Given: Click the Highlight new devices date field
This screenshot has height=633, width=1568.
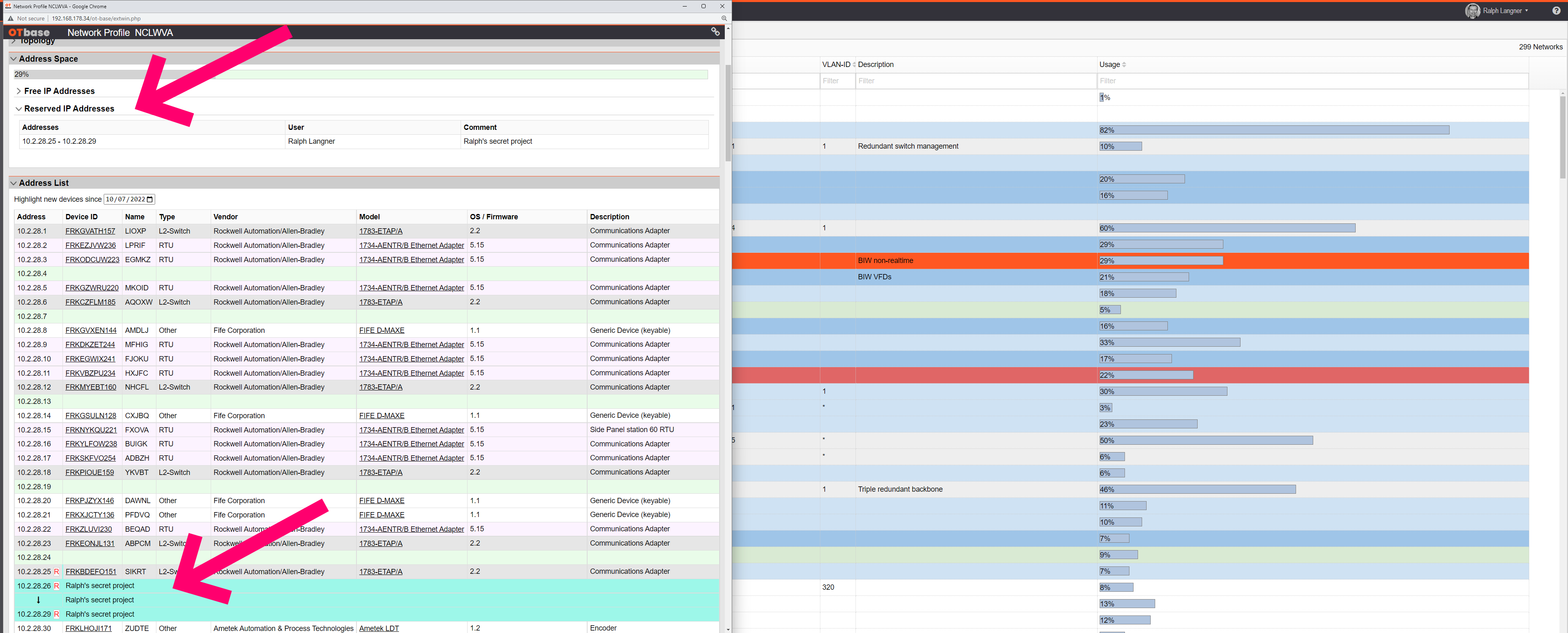Looking at the screenshot, I should tap(129, 200).
